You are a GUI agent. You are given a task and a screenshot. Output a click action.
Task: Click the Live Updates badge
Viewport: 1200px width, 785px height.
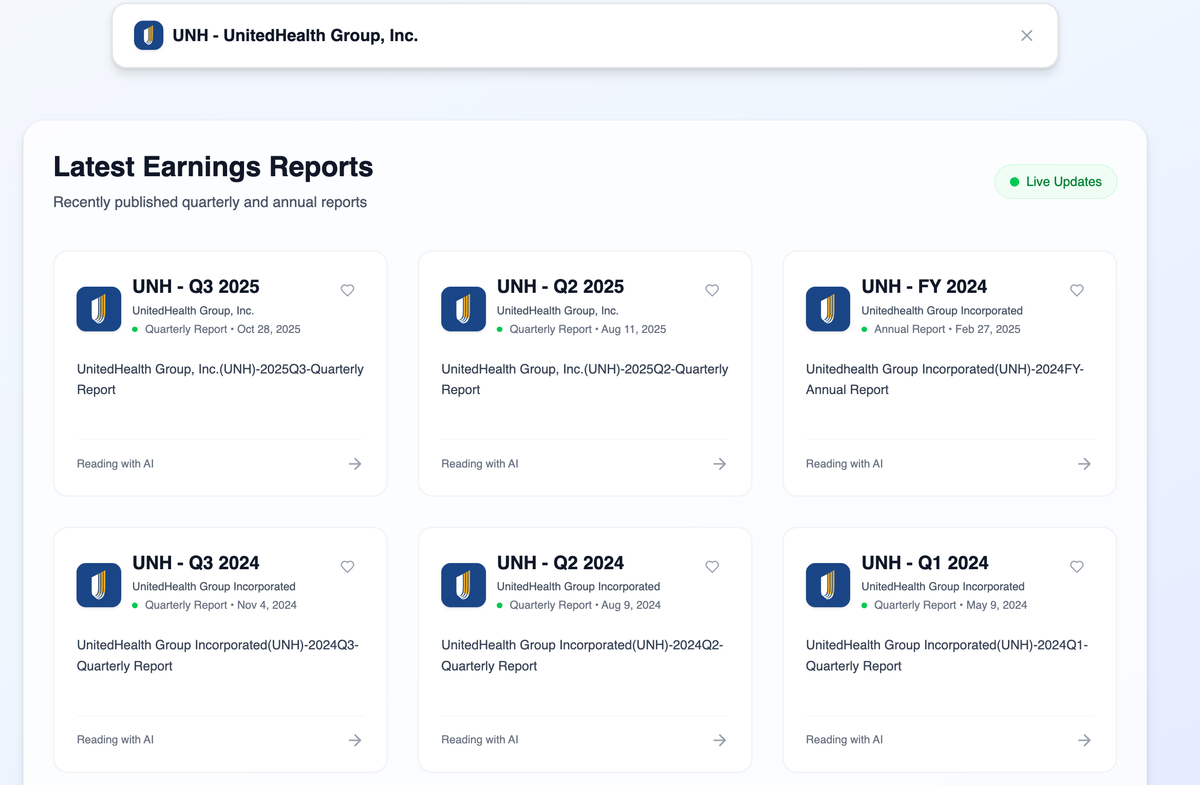(x=1055, y=182)
